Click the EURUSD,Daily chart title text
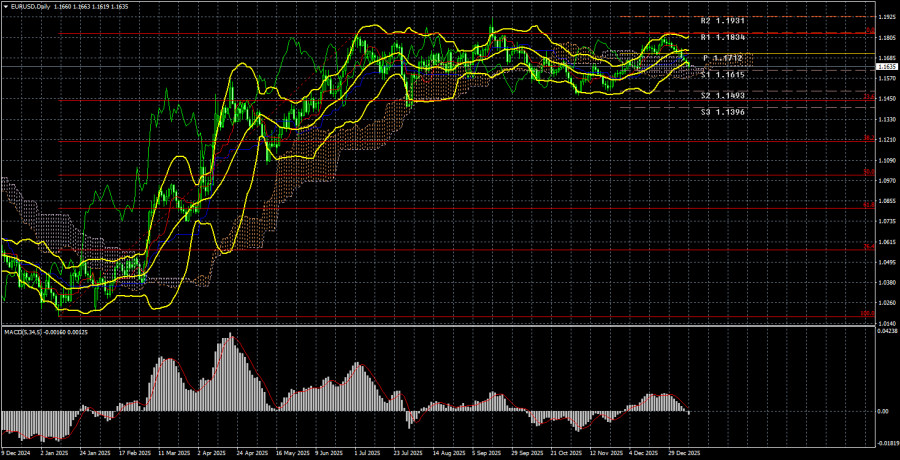The height and width of the screenshot is (460, 900). coord(33,6)
